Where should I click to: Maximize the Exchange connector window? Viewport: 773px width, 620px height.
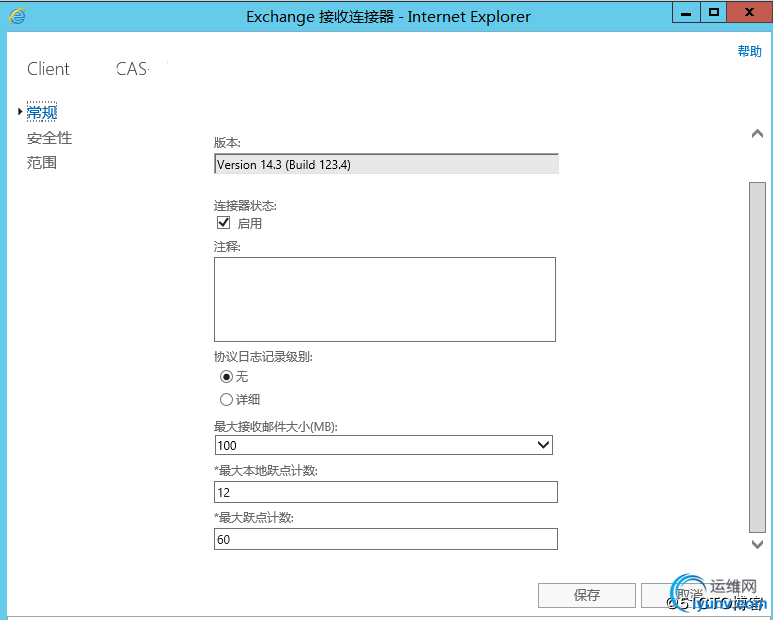(713, 13)
